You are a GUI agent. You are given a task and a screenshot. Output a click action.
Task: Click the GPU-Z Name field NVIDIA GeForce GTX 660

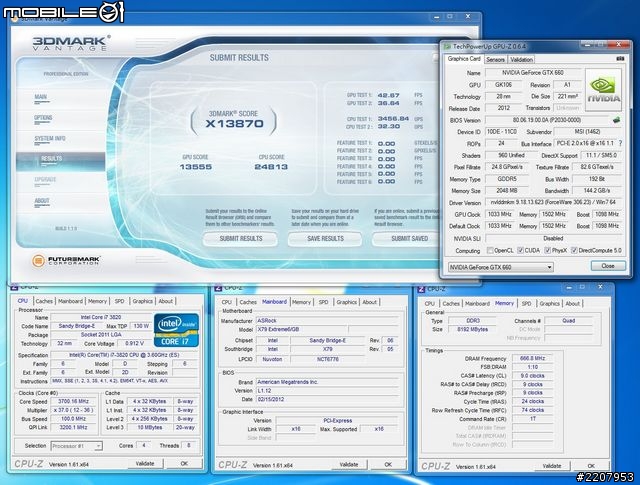[x=533, y=73]
